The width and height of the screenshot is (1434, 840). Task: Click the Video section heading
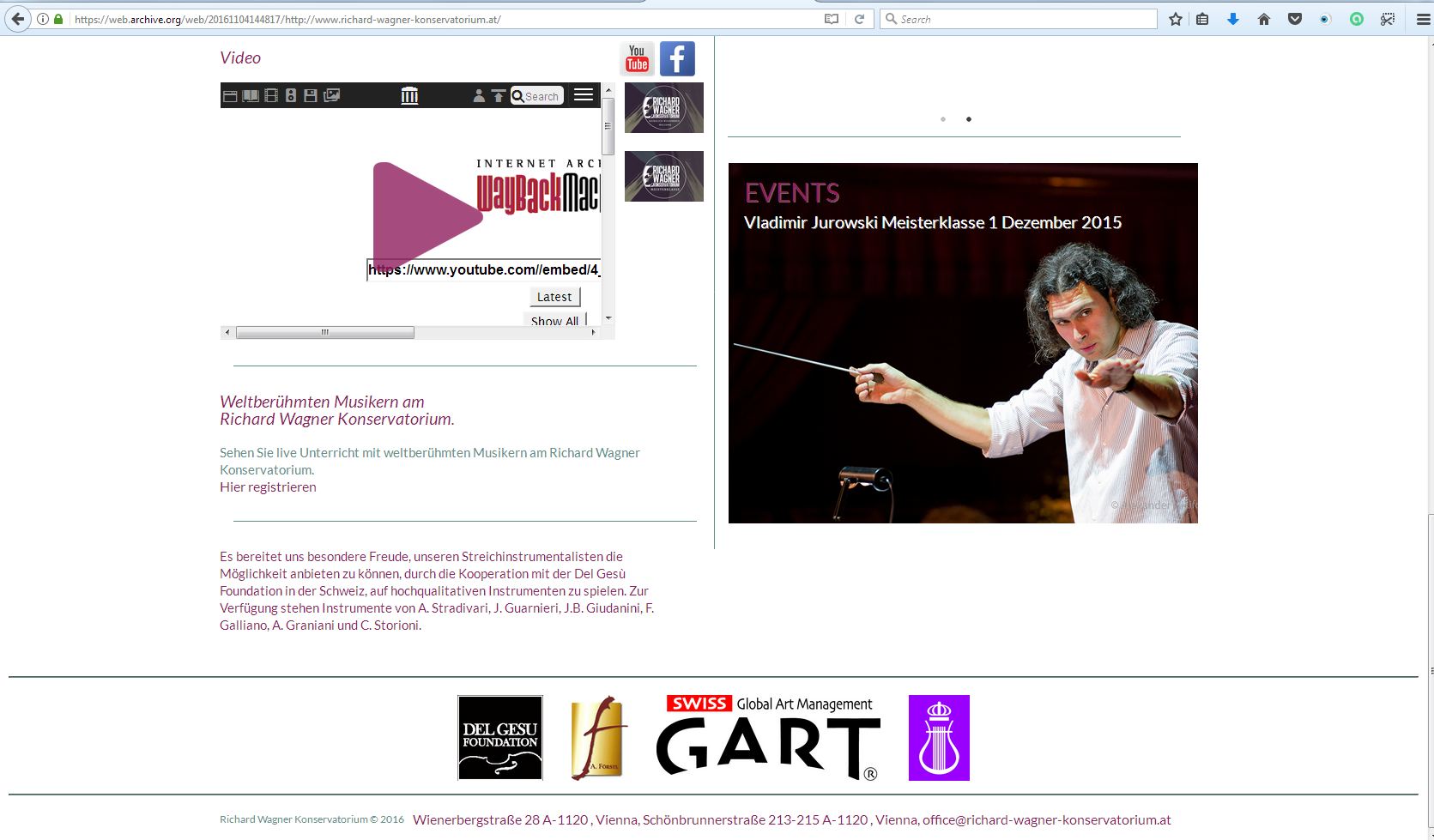(x=240, y=58)
